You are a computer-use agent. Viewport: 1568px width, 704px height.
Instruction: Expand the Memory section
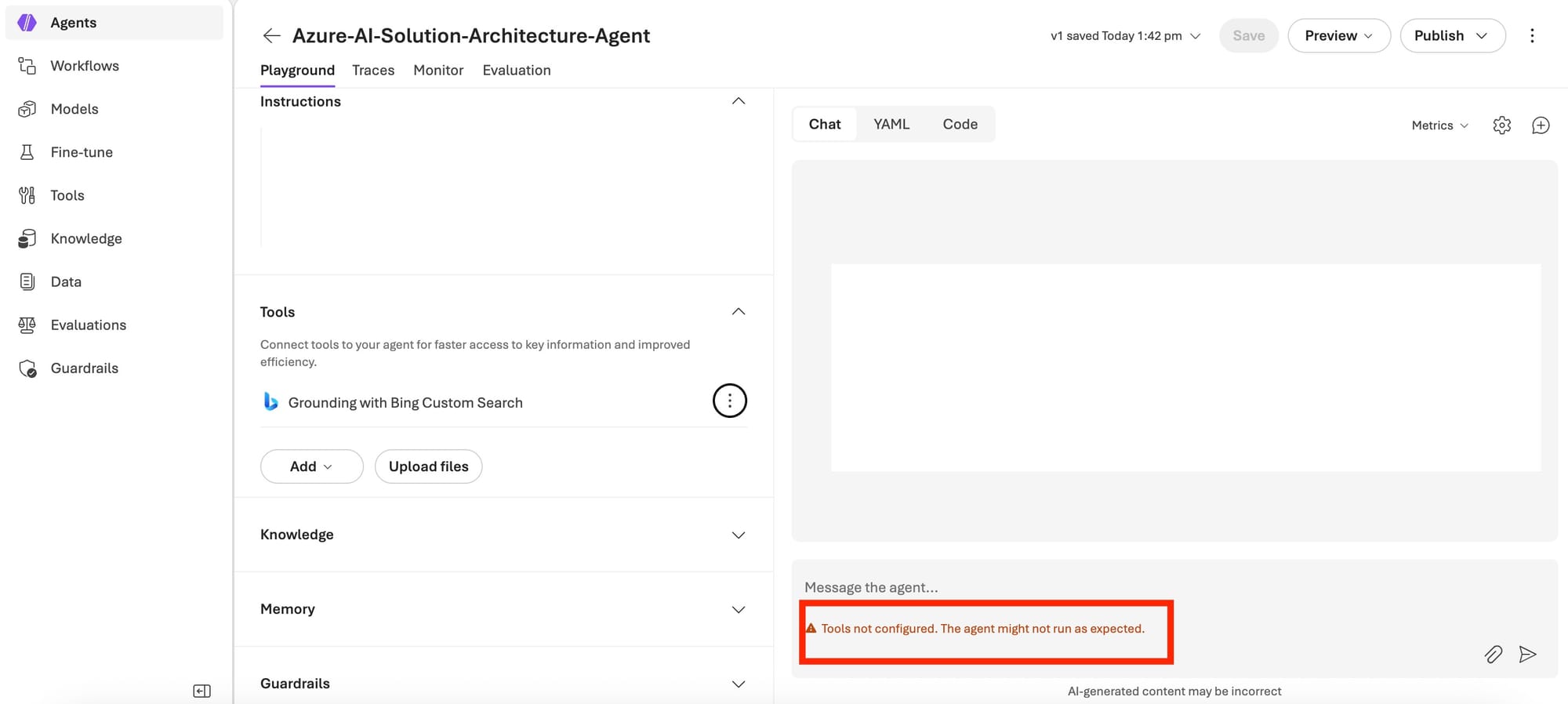pos(738,609)
